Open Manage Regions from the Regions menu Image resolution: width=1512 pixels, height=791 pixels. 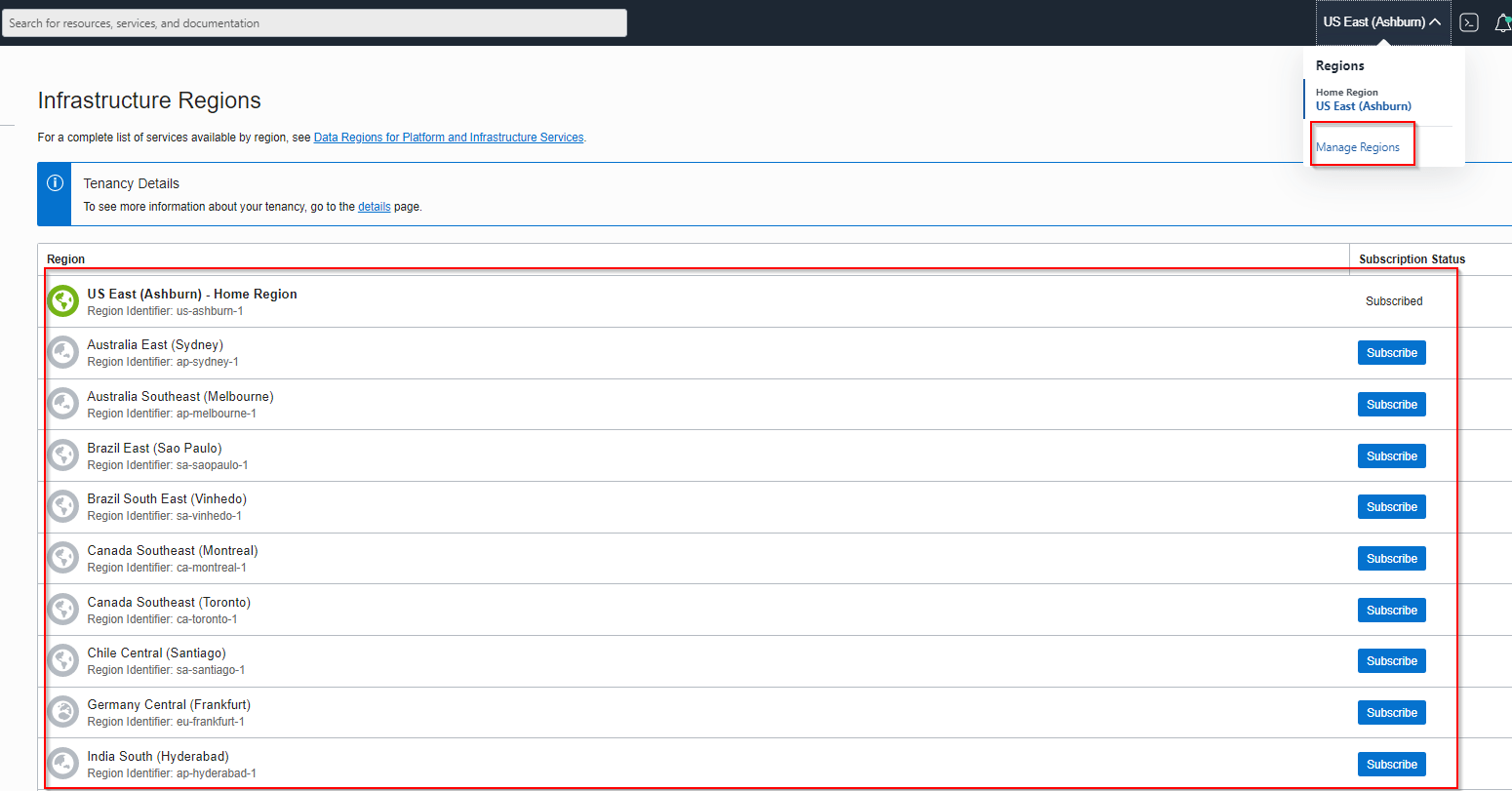click(x=1357, y=147)
